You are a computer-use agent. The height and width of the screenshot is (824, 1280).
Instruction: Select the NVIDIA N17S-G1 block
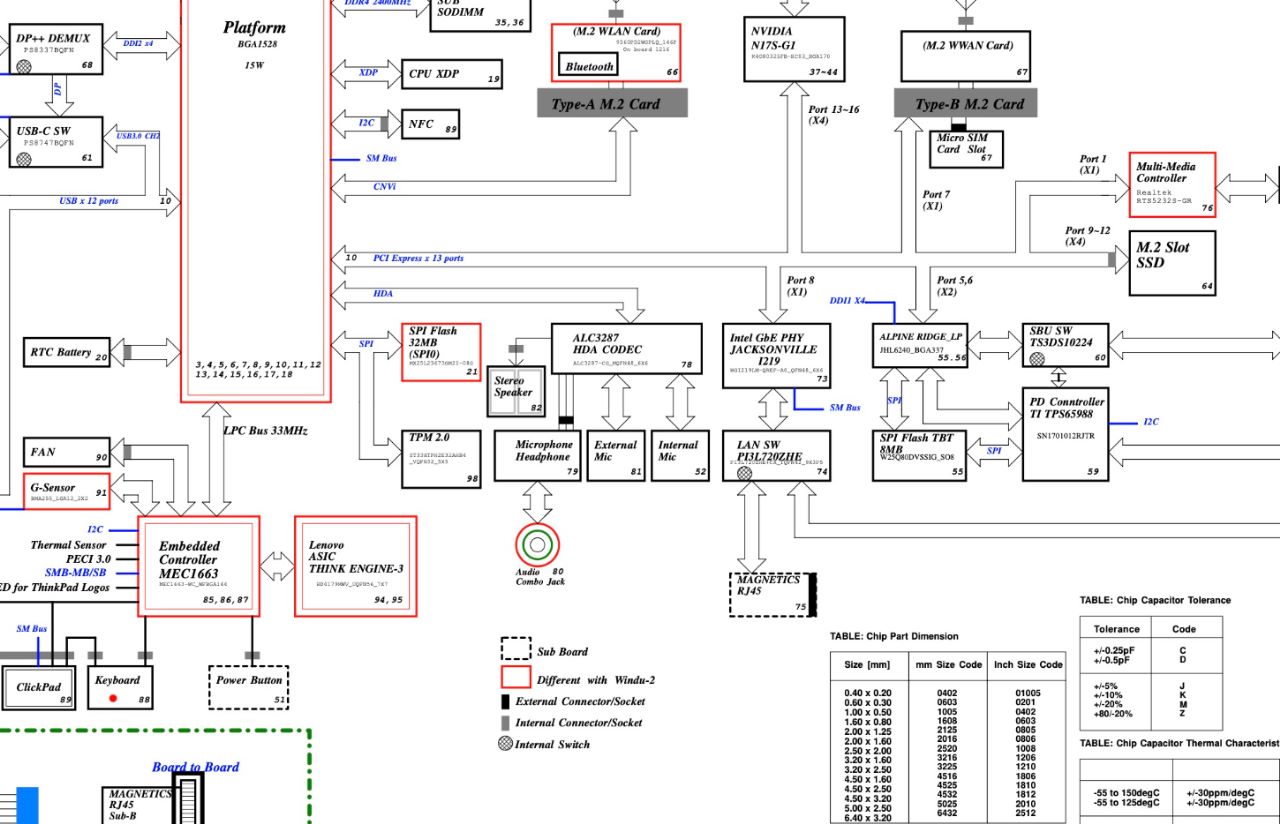[x=793, y=49]
